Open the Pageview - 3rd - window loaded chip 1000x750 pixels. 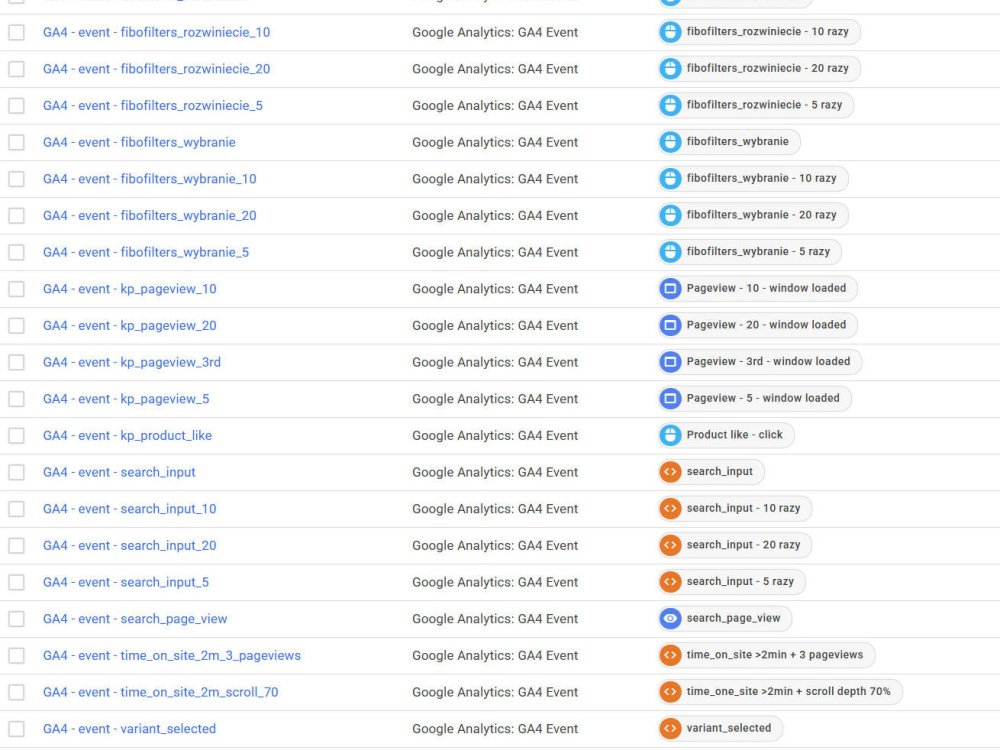pos(760,362)
